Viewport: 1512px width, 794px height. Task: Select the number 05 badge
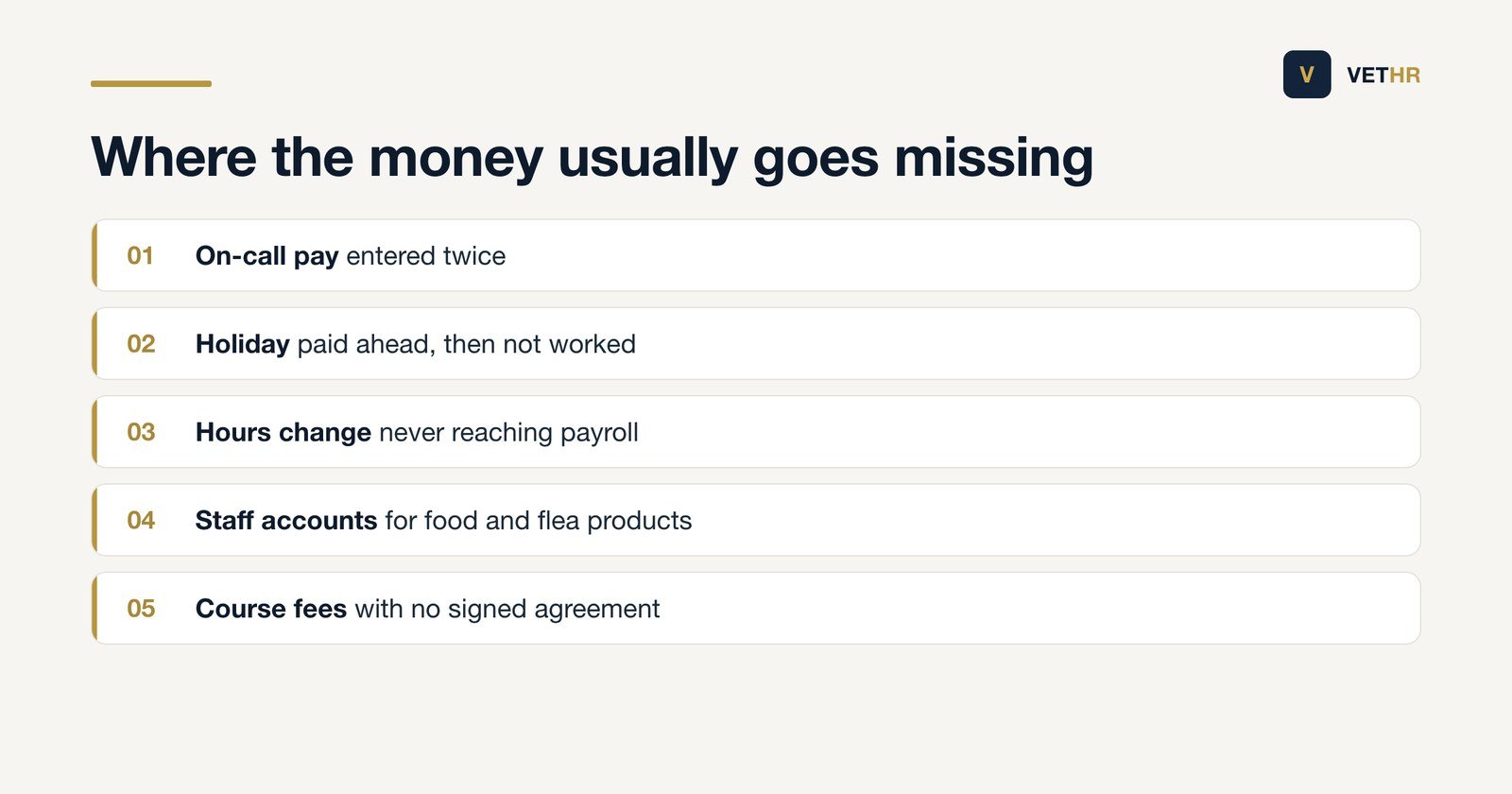pyautogui.click(x=141, y=609)
